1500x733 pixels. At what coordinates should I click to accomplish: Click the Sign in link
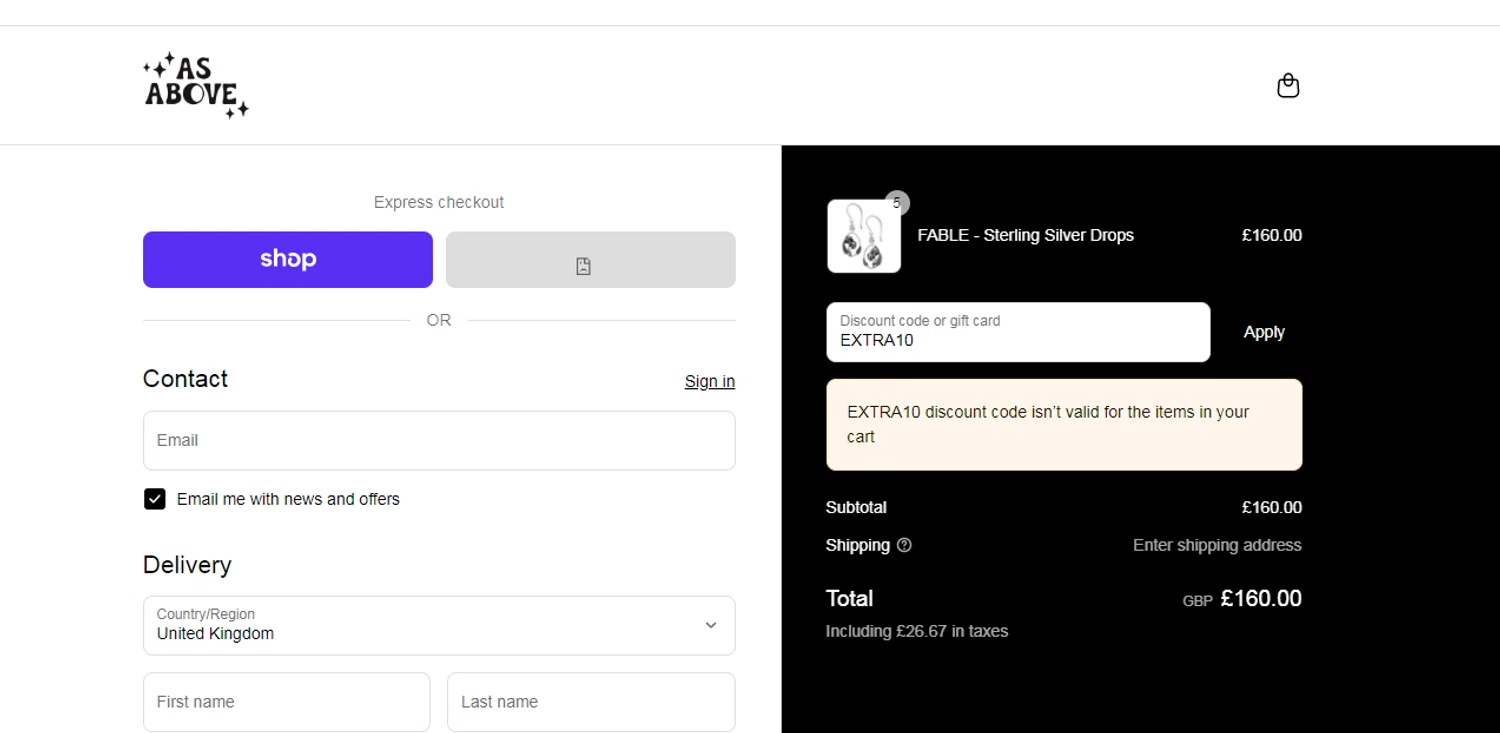pos(710,381)
